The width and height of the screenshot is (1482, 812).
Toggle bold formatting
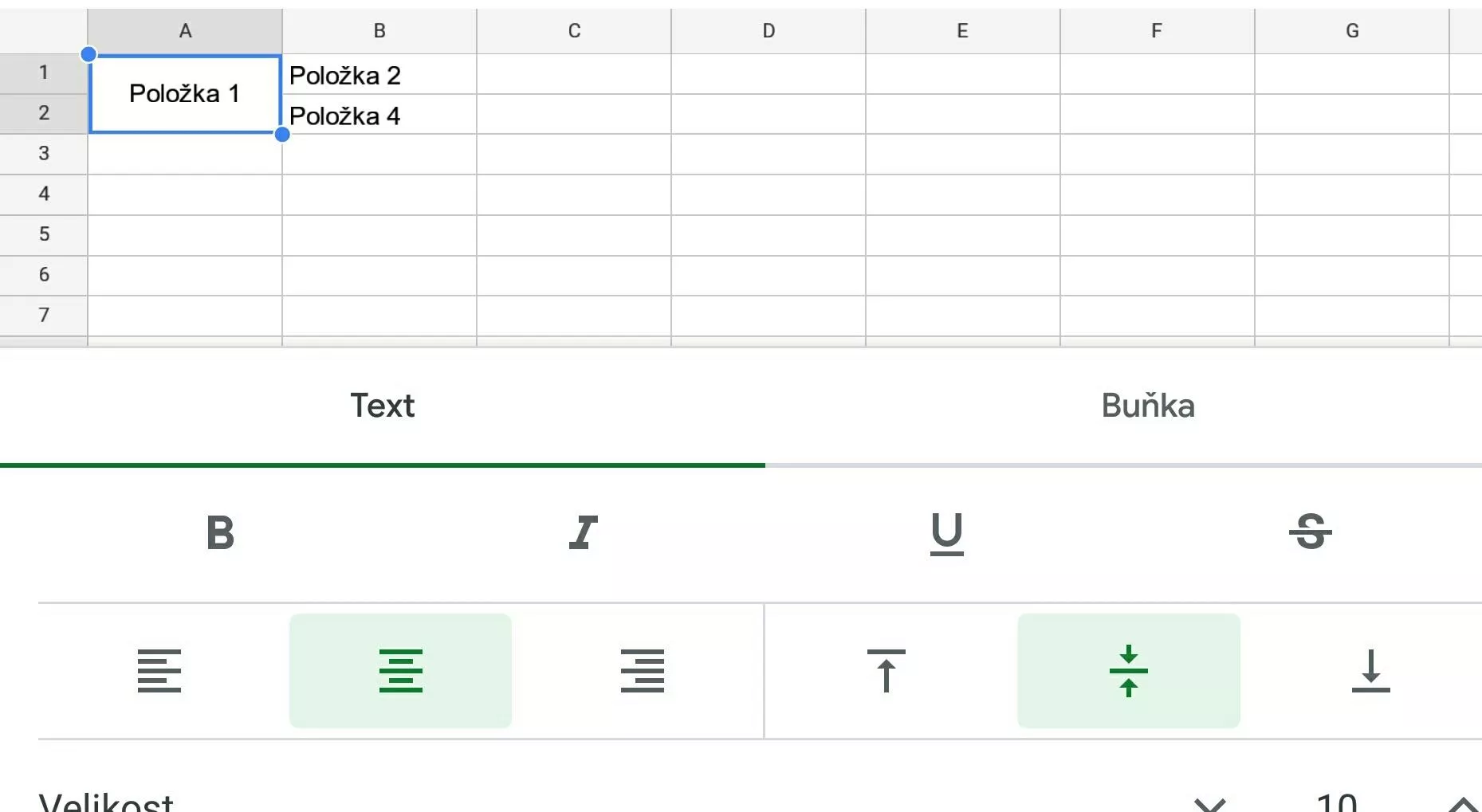[x=220, y=532]
